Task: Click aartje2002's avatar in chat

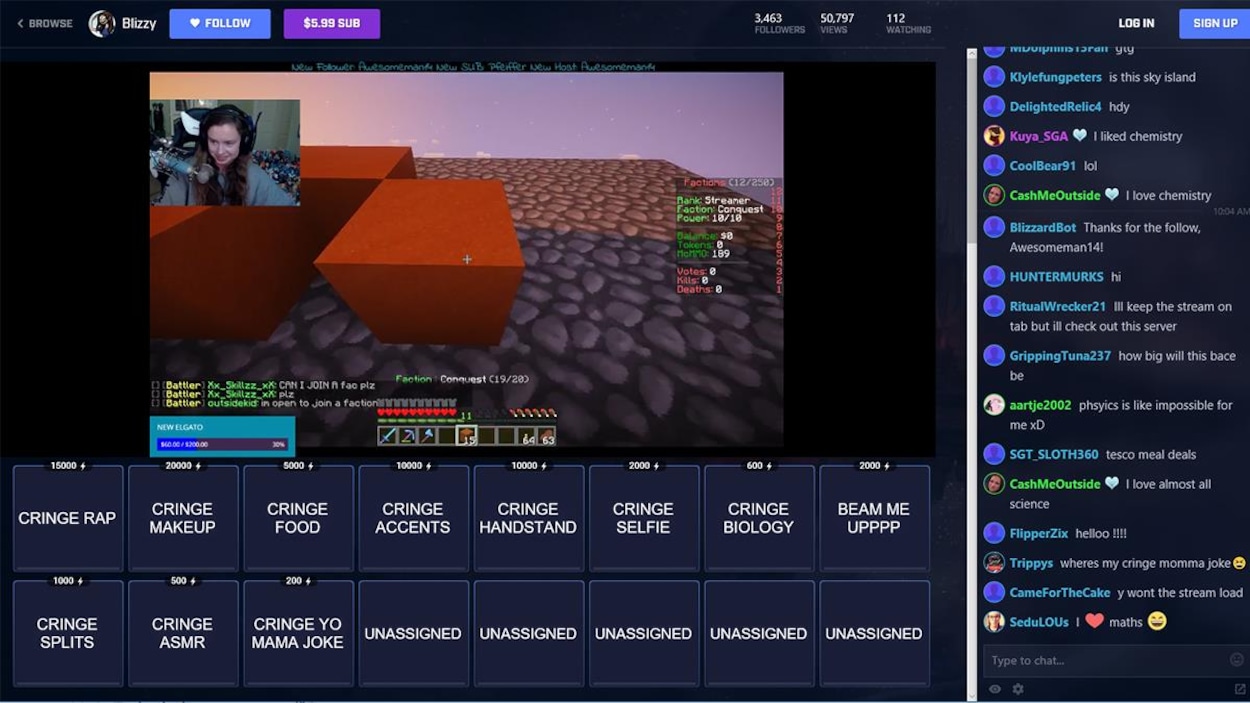Action: click(994, 405)
